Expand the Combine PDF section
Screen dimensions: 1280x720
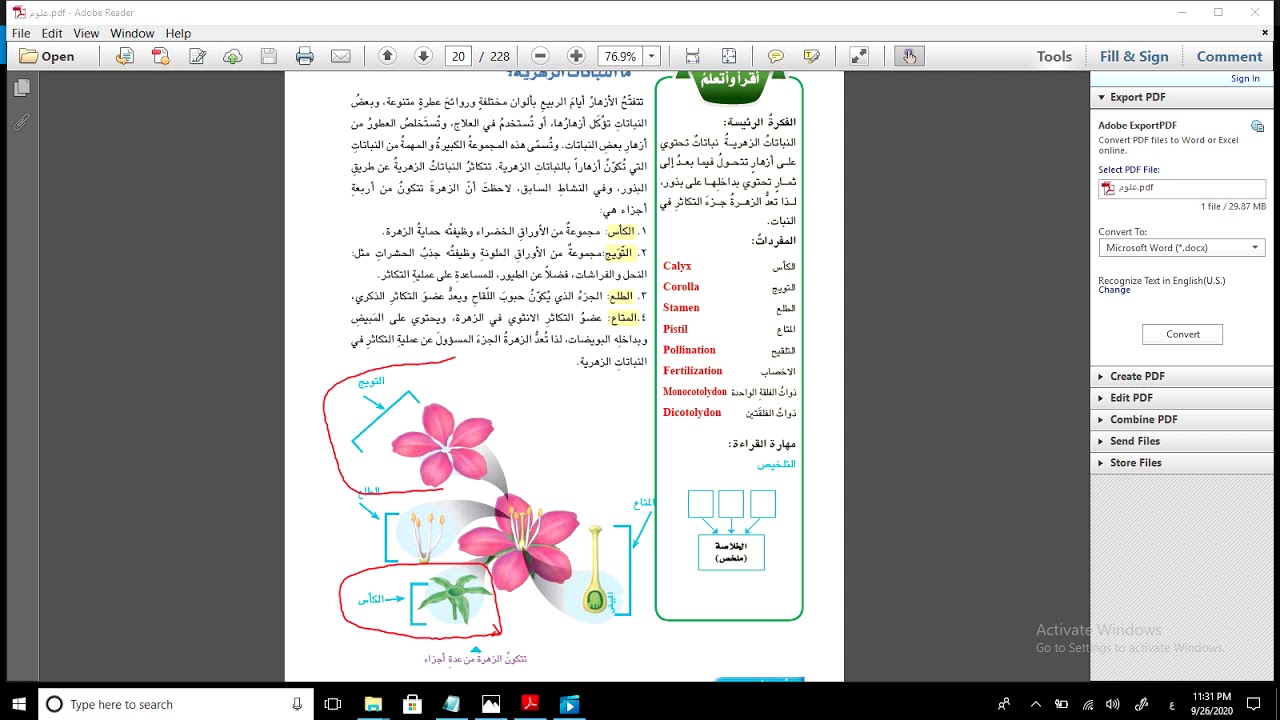(1184, 419)
